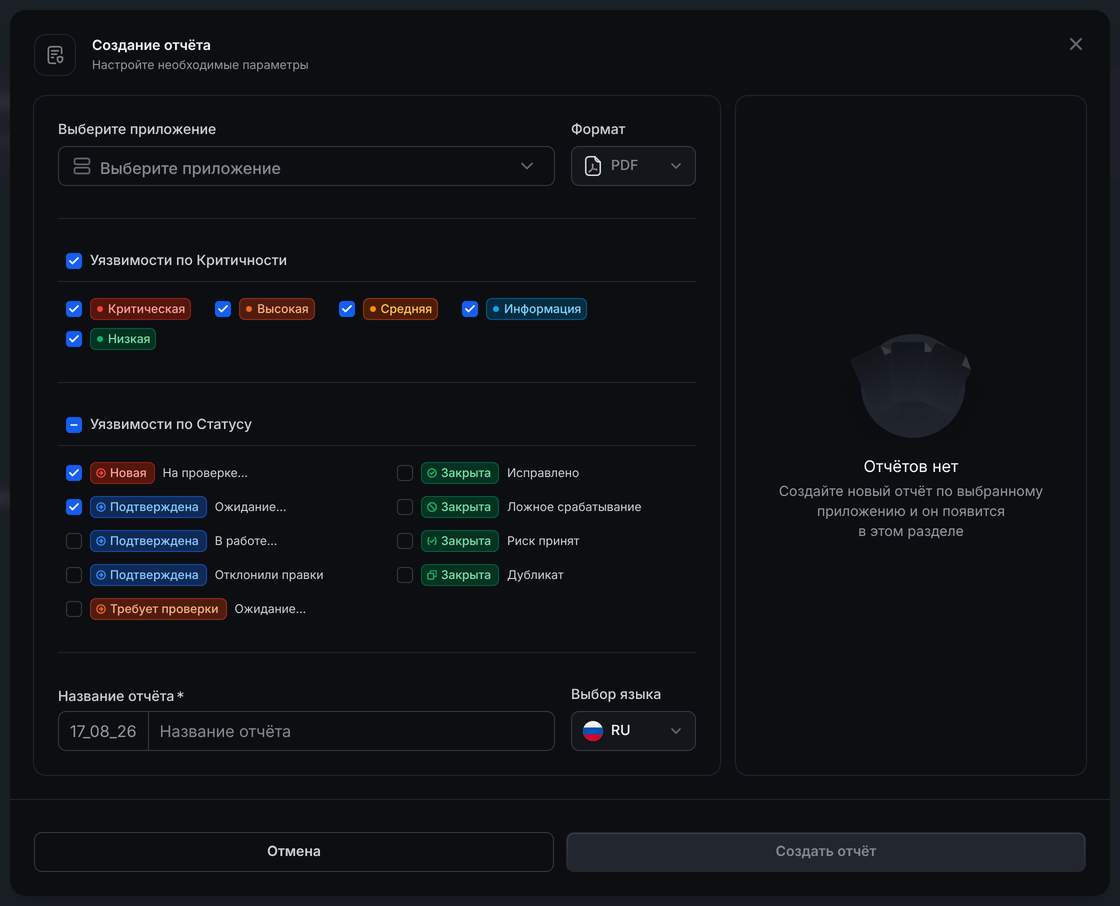Toggle the Уязвимости по Критичности checkbox
1120x906 pixels.
[x=74, y=261]
